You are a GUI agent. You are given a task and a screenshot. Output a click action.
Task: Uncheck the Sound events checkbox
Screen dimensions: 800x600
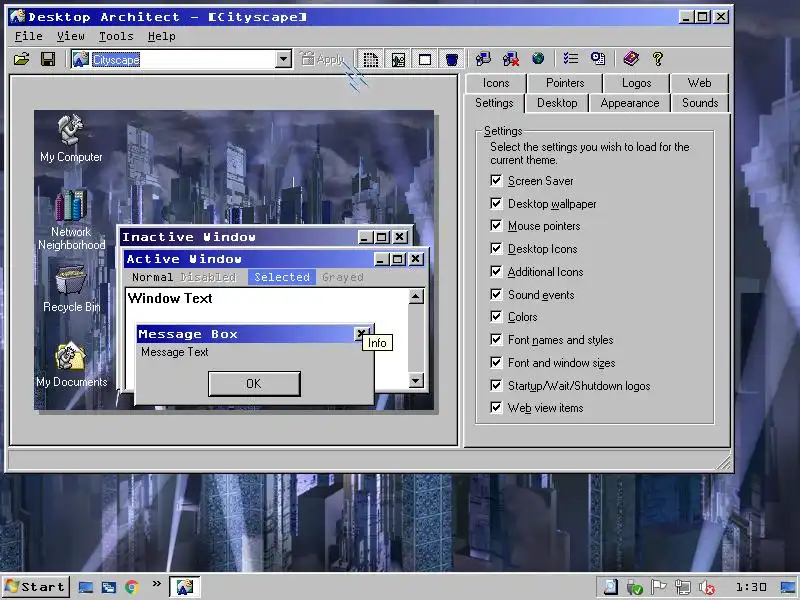pyautogui.click(x=496, y=294)
